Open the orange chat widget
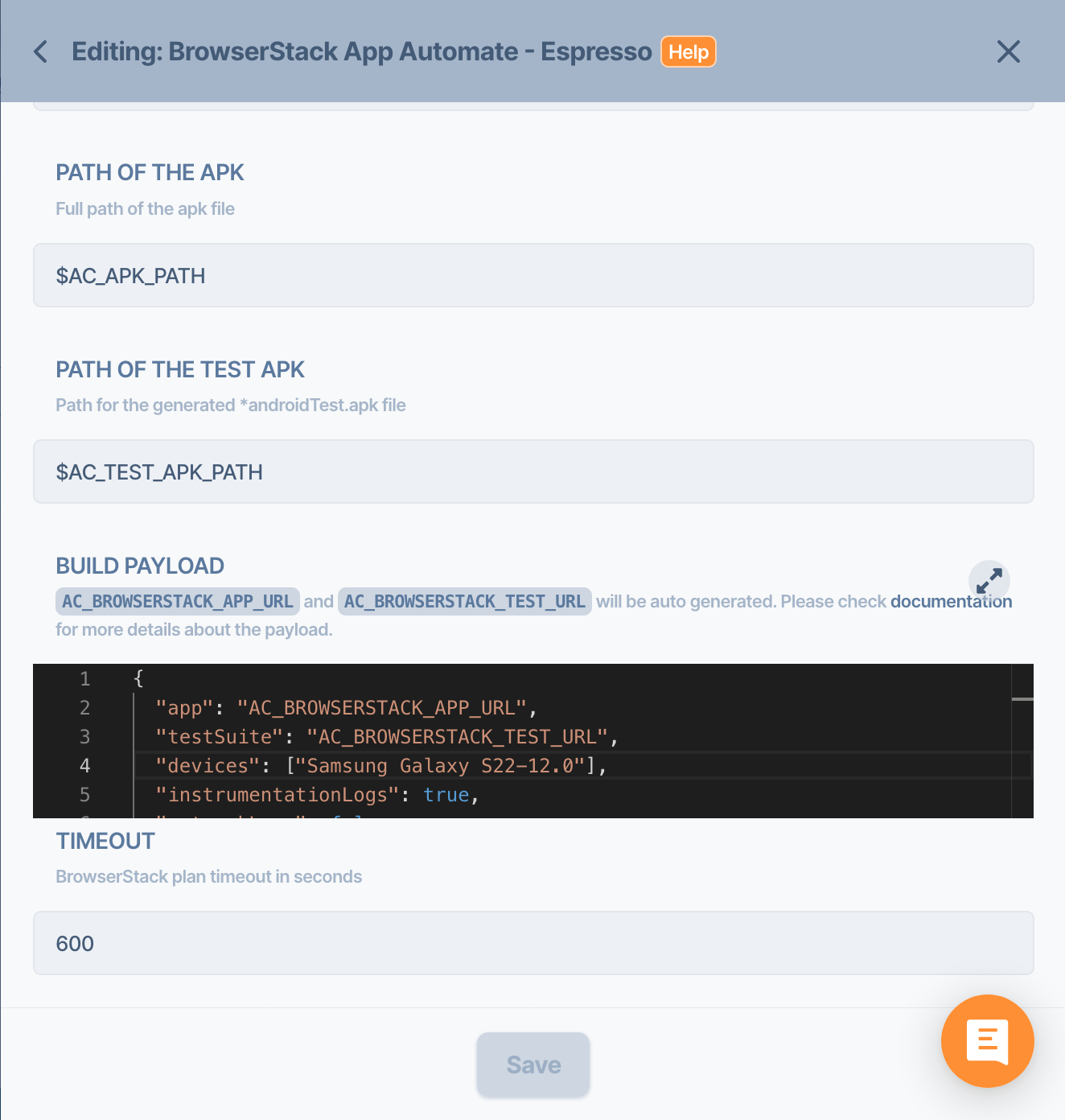This screenshot has width=1065, height=1120. coord(988,1041)
